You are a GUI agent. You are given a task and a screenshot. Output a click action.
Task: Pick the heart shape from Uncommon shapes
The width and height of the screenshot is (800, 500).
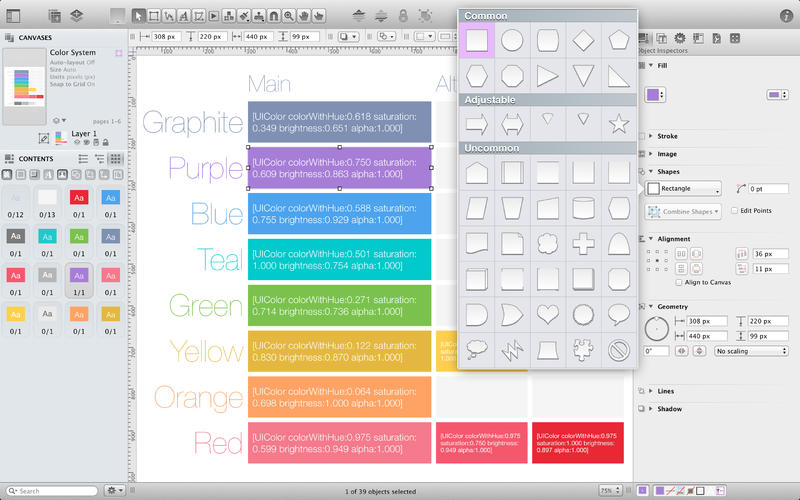pyautogui.click(x=547, y=315)
